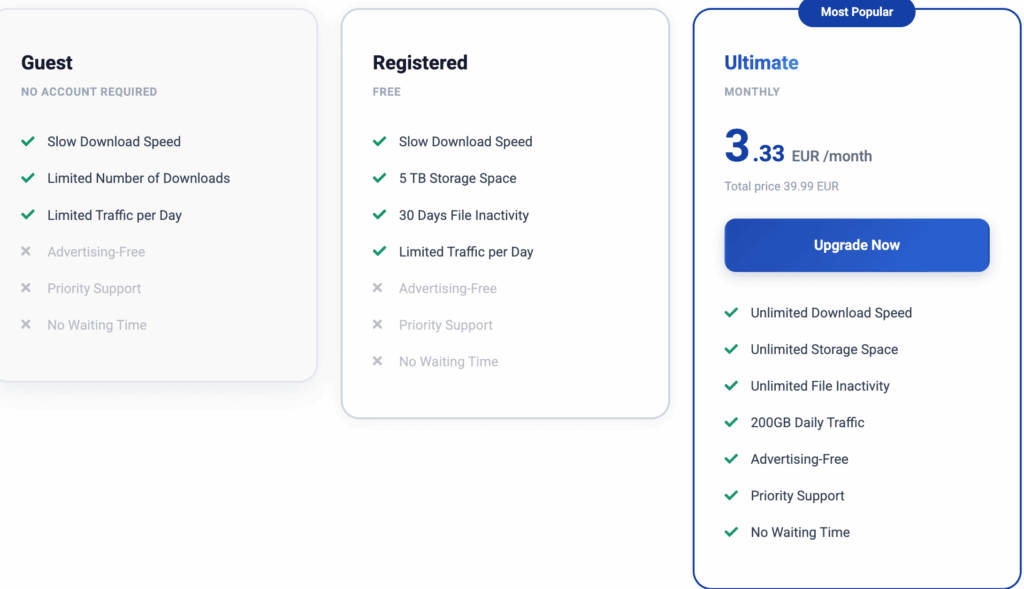The width and height of the screenshot is (1024, 589).
Task: Click the X icon beside Guest Advertising-Free
Action: click(25, 251)
